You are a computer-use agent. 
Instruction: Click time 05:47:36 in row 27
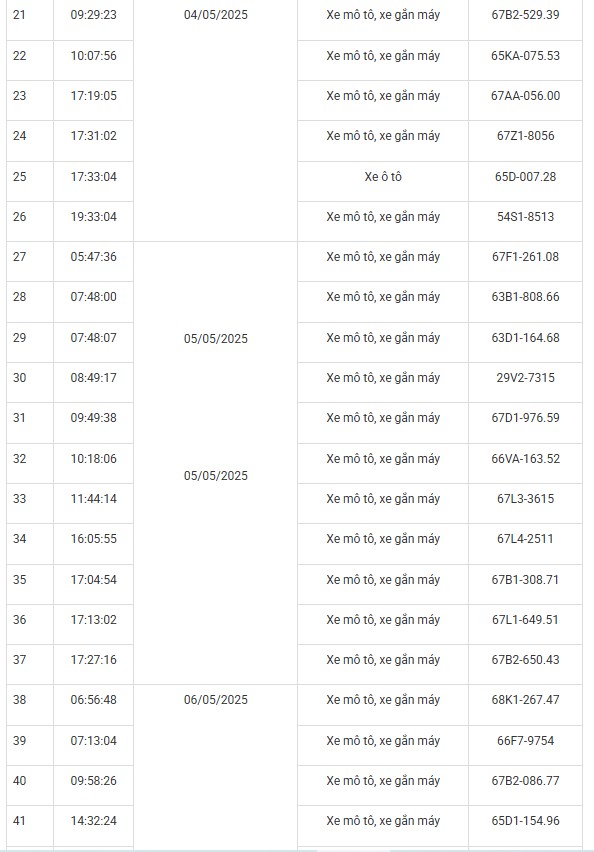point(93,256)
